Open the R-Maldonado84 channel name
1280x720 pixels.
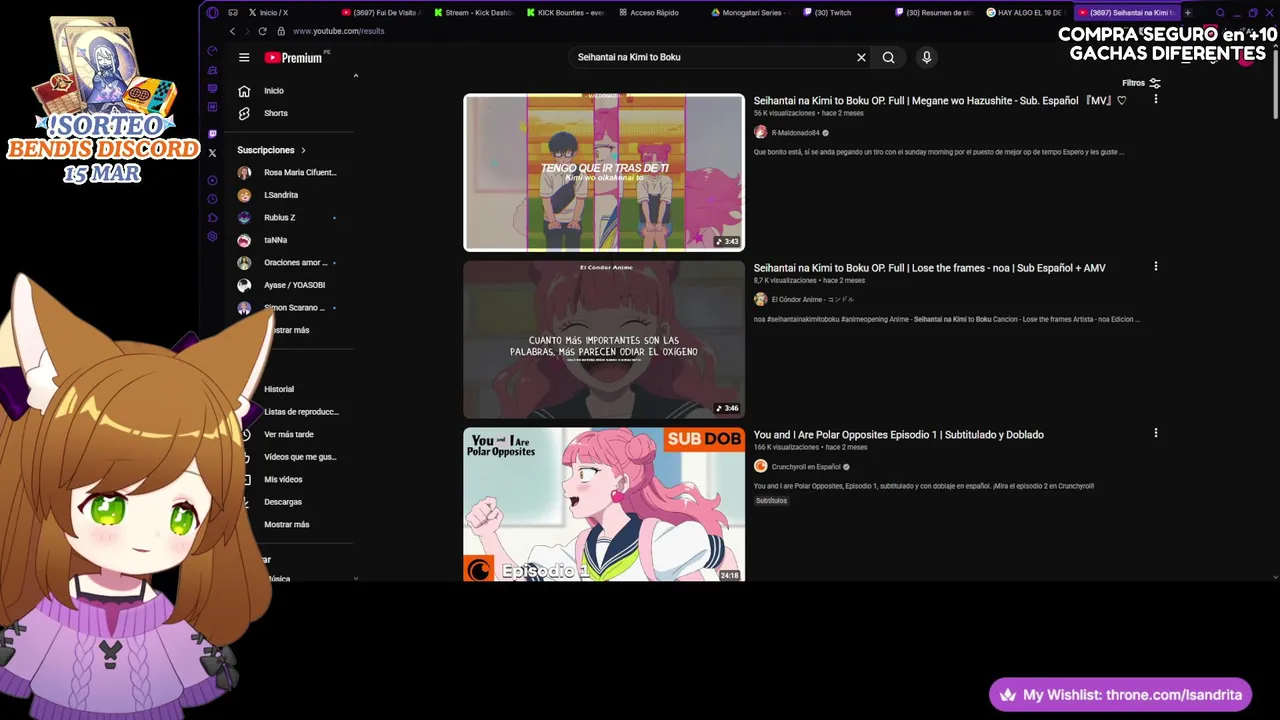pos(795,133)
